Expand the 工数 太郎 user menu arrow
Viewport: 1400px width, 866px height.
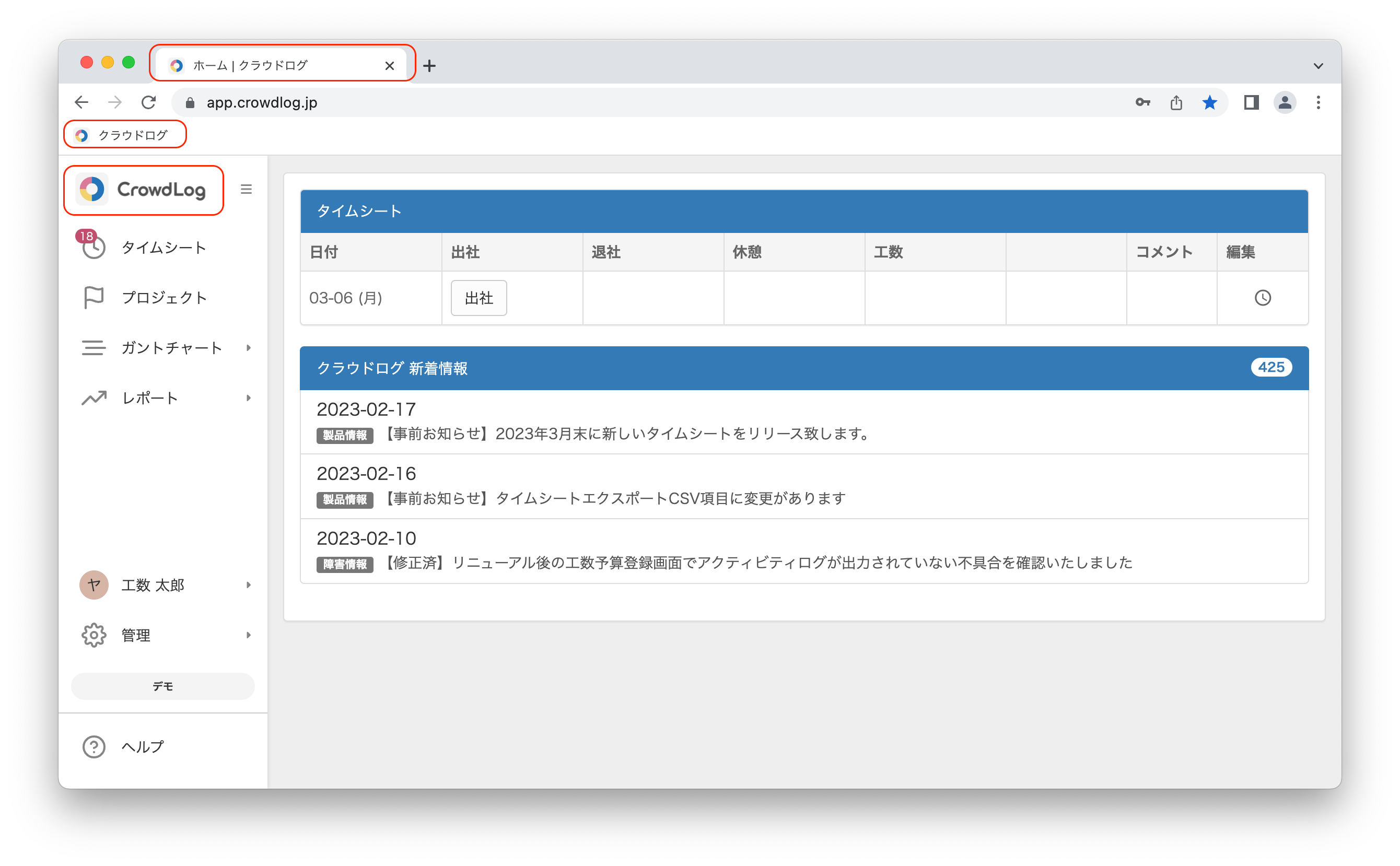249,585
